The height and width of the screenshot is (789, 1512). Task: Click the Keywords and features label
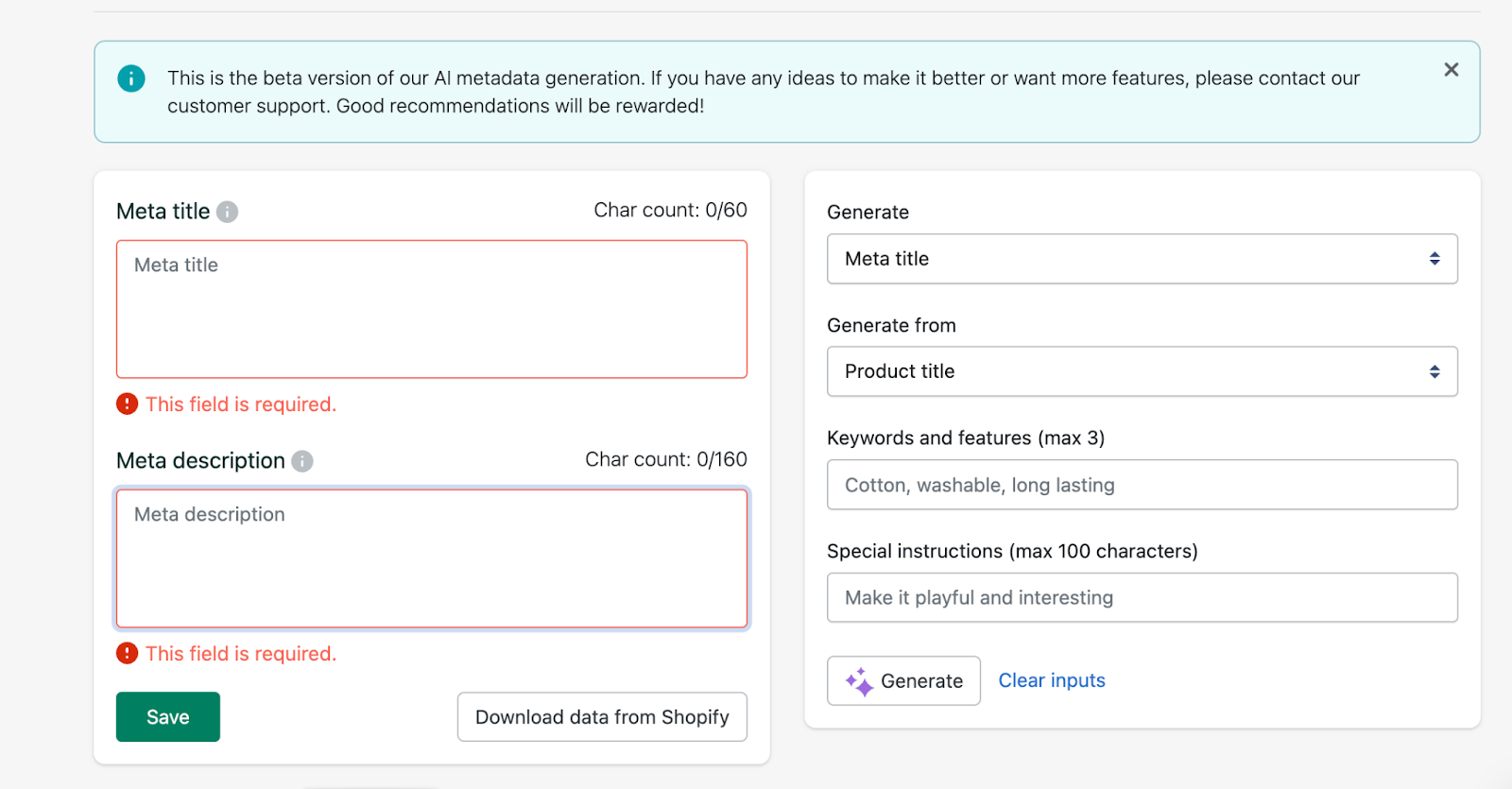click(x=966, y=437)
